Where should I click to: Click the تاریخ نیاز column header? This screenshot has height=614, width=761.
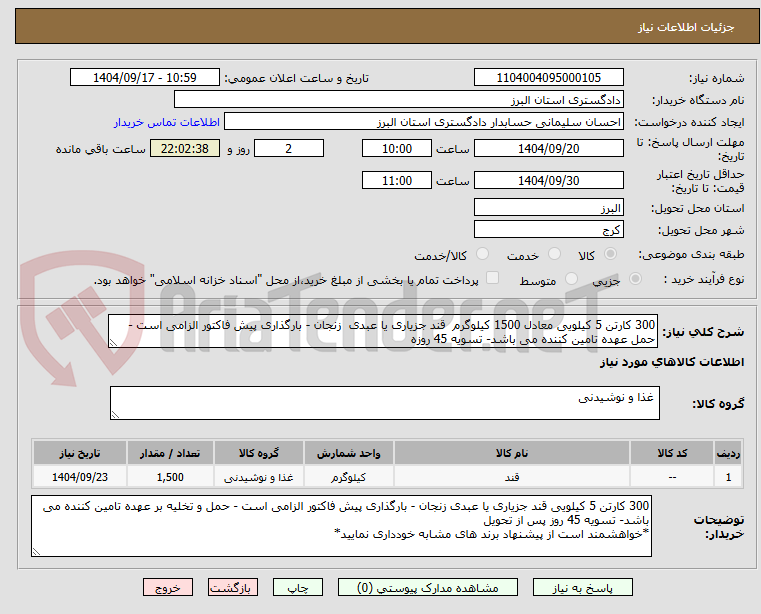tap(80, 453)
